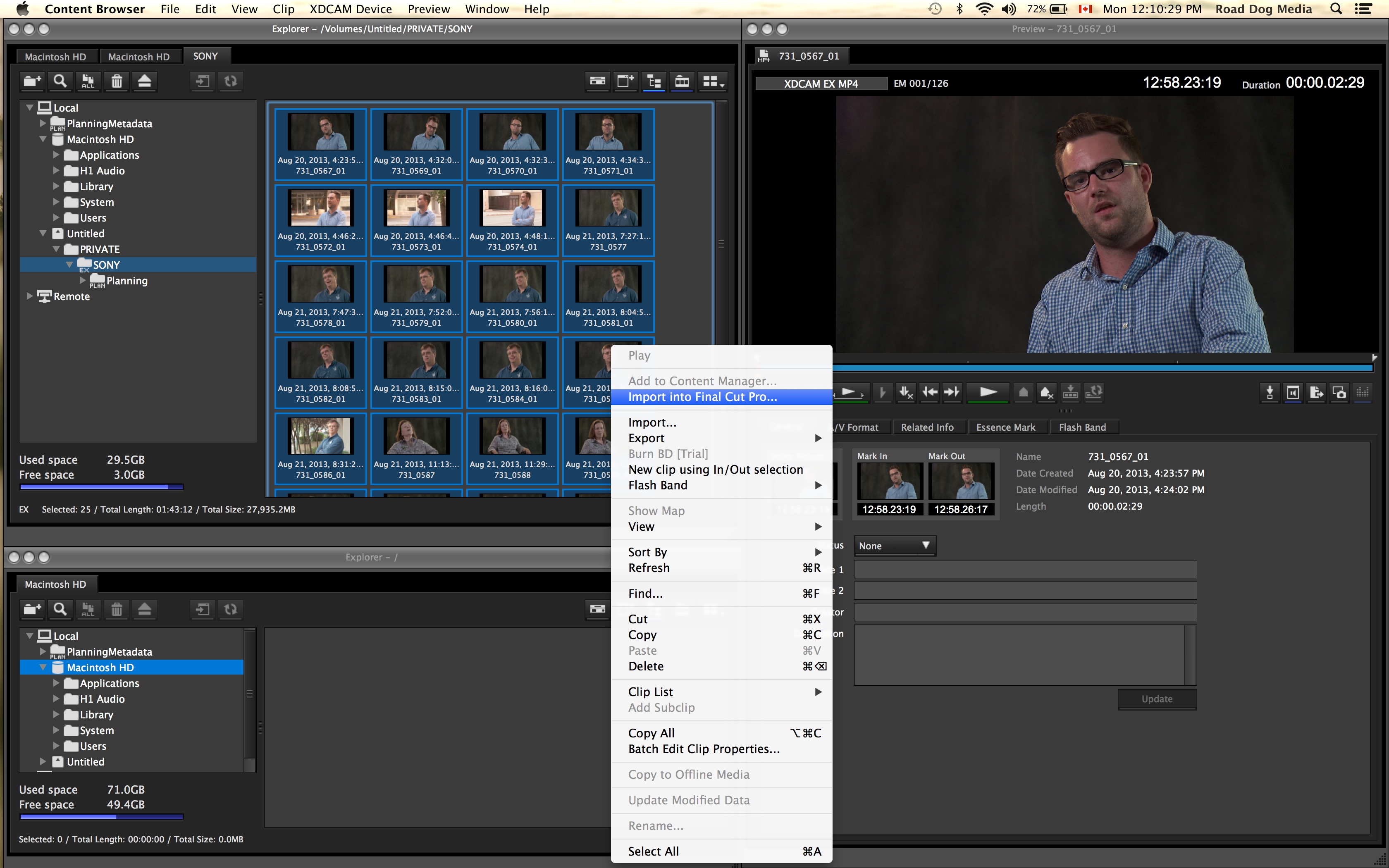Select Refresh in context menu
This screenshot has width=1389, height=868.
tap(721, 568)
